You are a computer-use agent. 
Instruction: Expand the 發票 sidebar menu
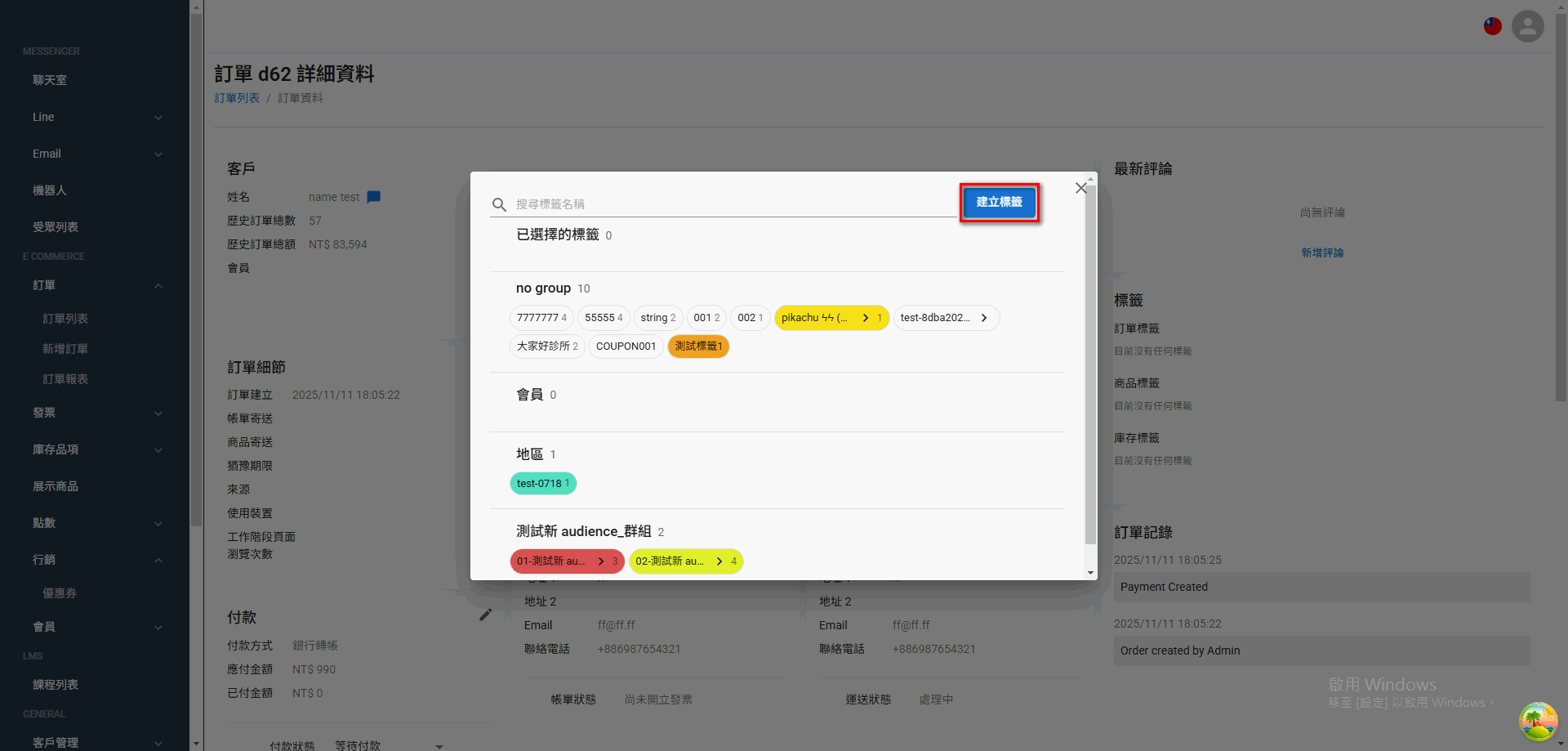pyautogui.click(x=158, y=413)
